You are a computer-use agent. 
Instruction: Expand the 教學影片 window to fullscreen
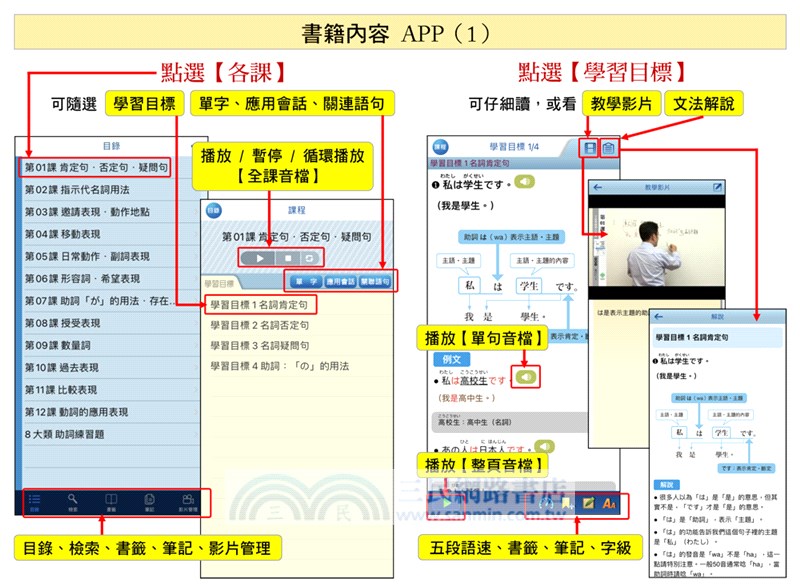(717, 187)
